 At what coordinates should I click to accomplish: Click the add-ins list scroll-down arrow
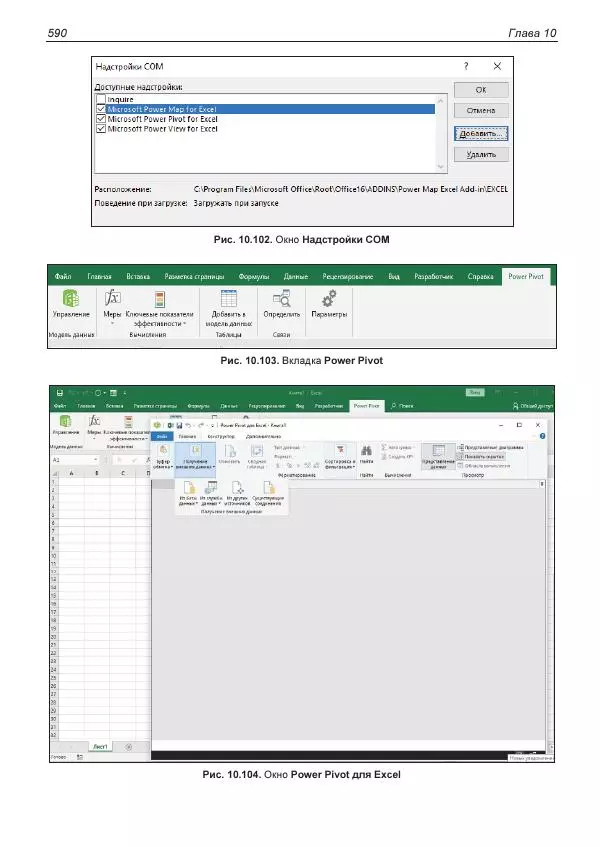pyautogui.click(x=441, y=167)
